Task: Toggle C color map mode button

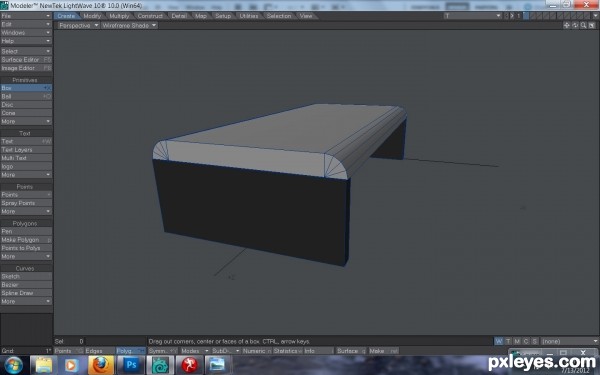Action: click(x=526, y=341)
